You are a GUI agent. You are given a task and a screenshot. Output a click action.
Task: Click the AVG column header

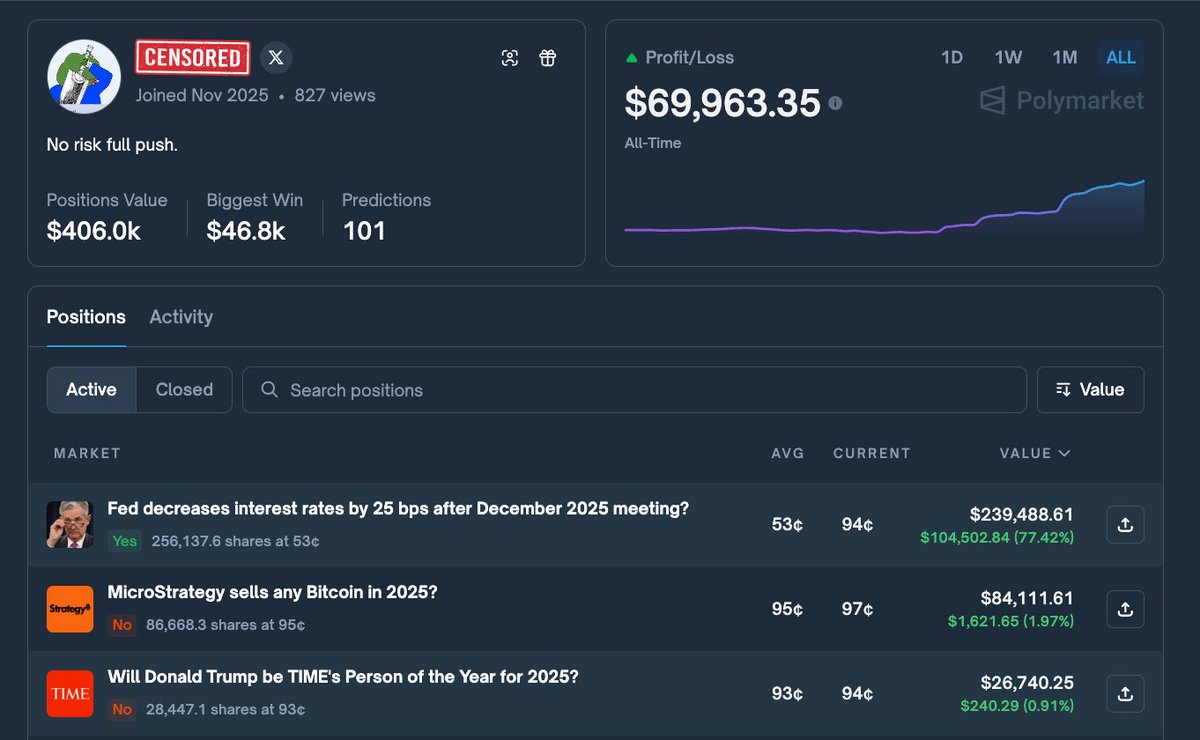point(787,453)
